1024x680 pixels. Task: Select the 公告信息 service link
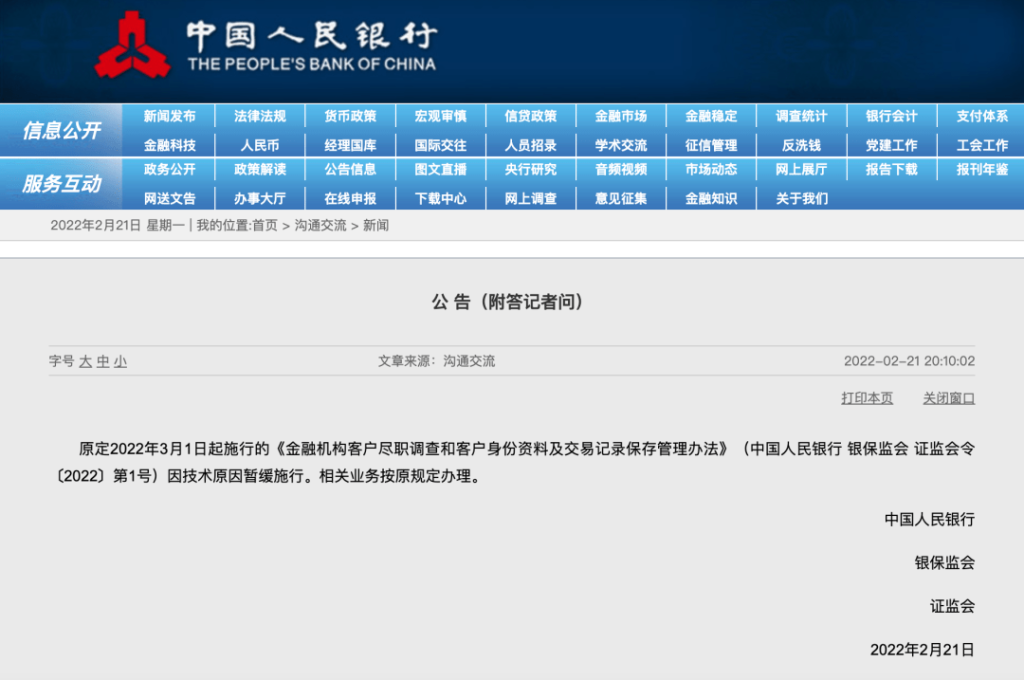[x=350, y=169]
